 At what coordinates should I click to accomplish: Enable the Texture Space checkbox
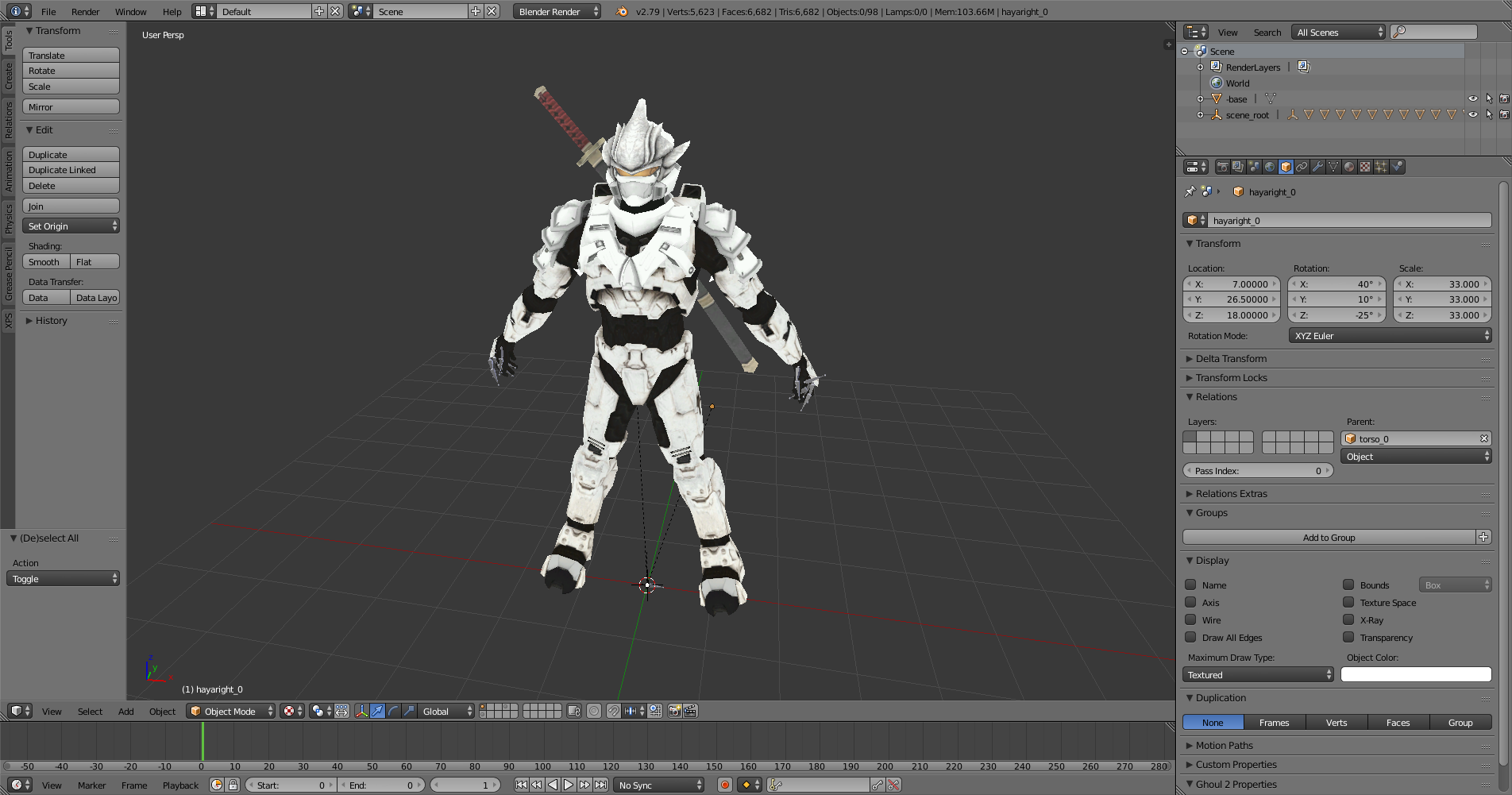[1348, 602]
